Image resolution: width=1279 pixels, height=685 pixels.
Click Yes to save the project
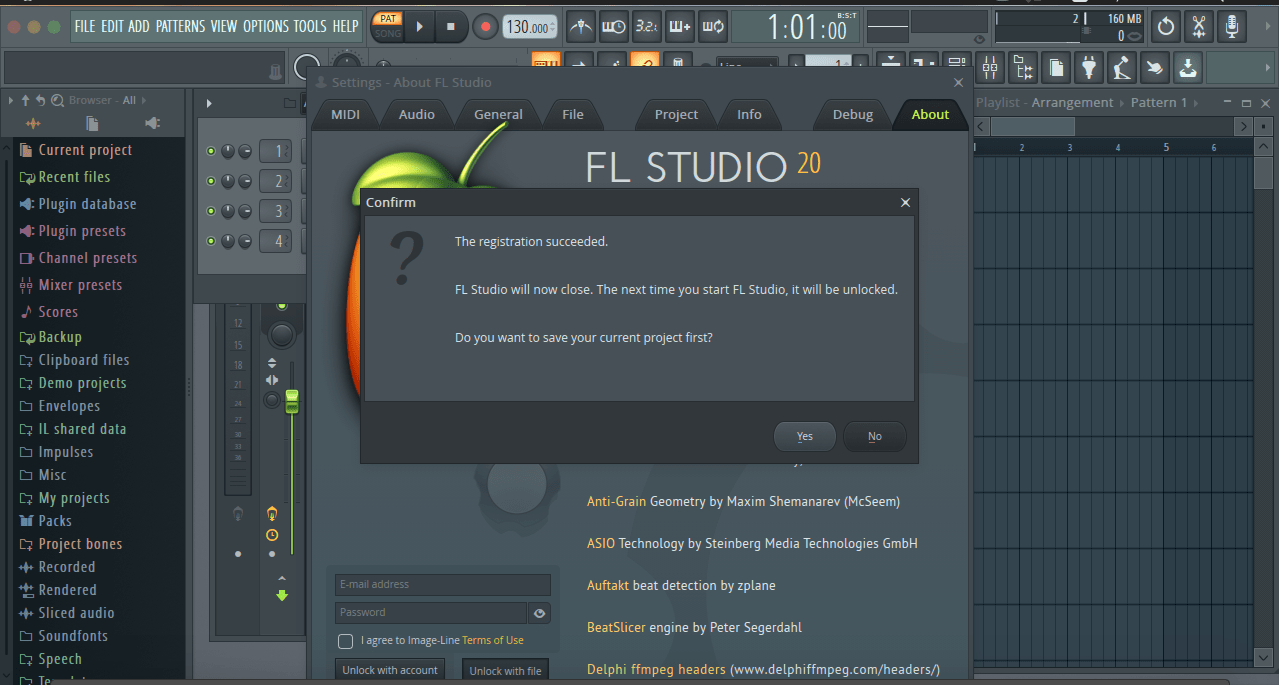click(x=805, y=436)
